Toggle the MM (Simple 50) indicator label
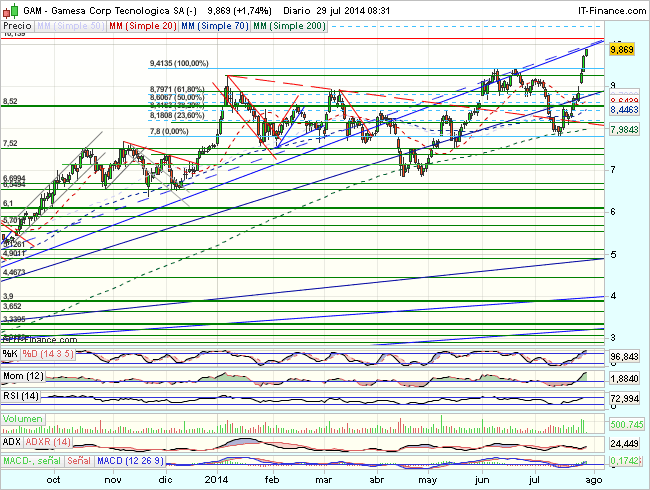Screen dimensions: 650x490 click(70, 26)
